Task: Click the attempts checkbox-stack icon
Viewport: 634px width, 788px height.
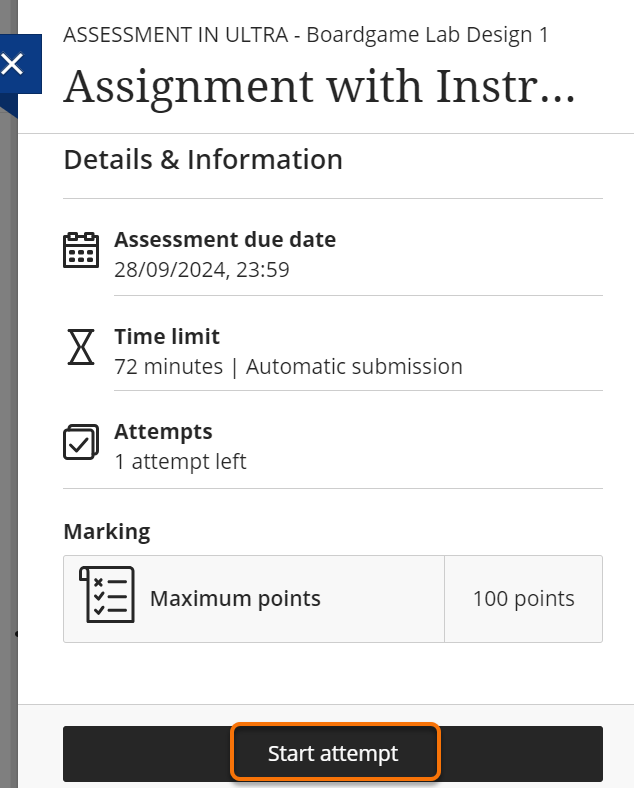Action: coord(81,442)
